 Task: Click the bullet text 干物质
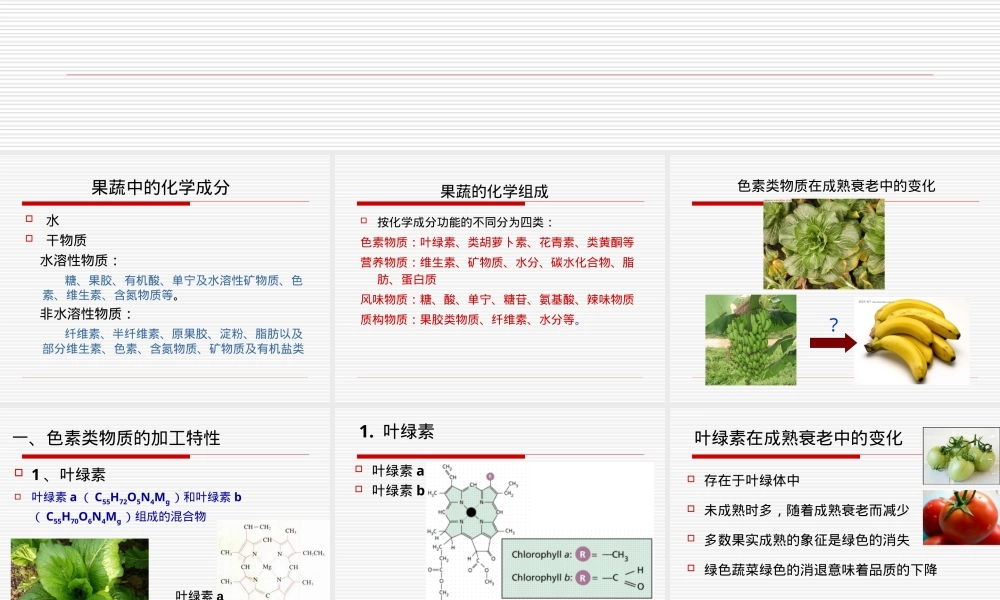[x=66, y=240]
